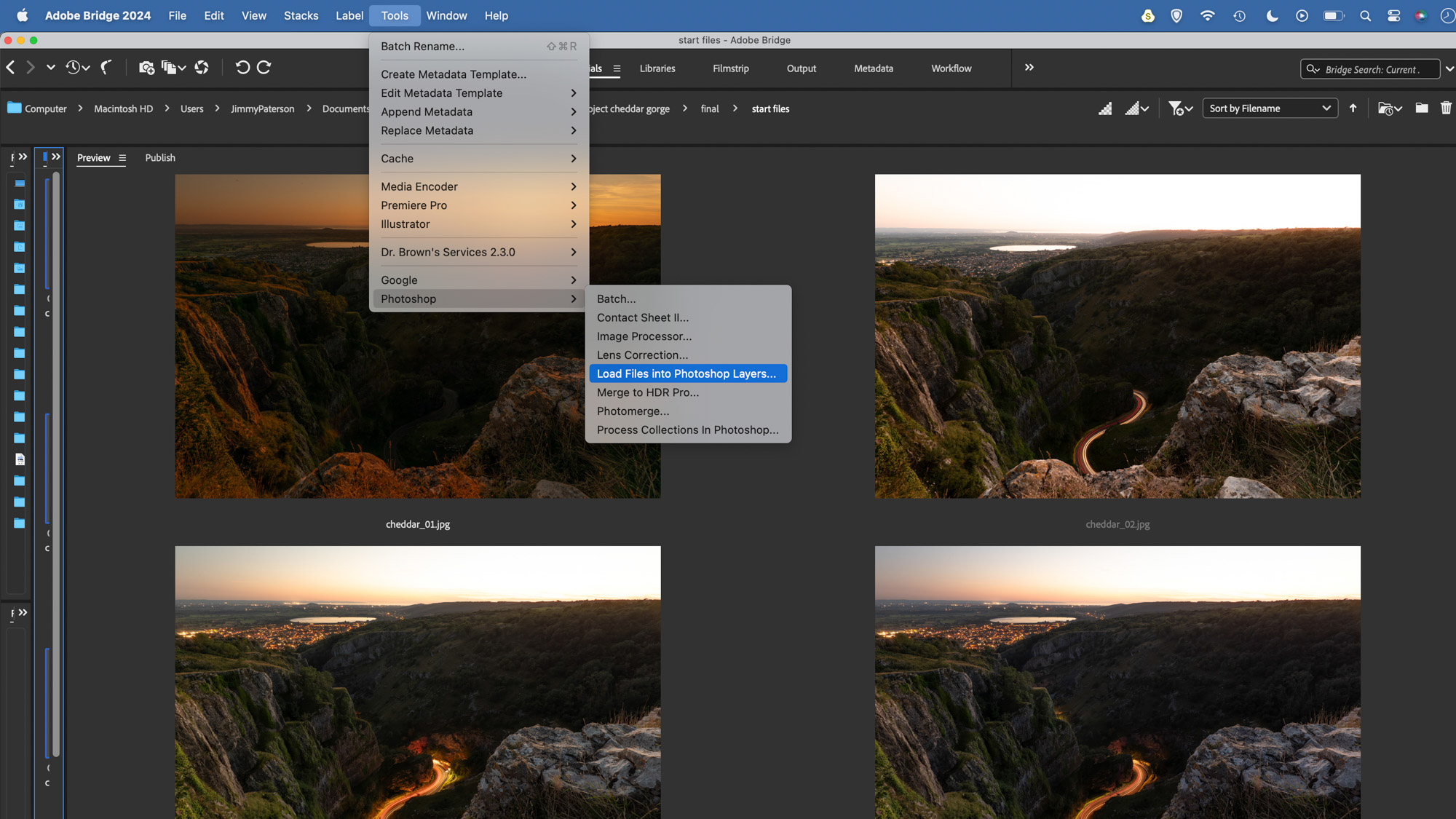This screenshot has height=819, width=1456.
Task: Select cheddar_02.jpg preview image
Action: 1117,336
